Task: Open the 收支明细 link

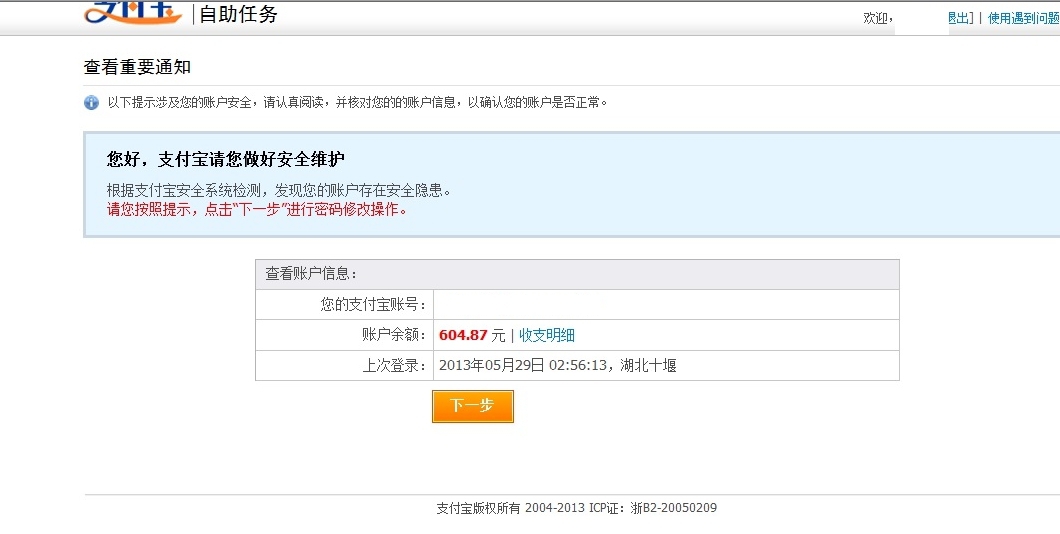Action: [547, 335]
